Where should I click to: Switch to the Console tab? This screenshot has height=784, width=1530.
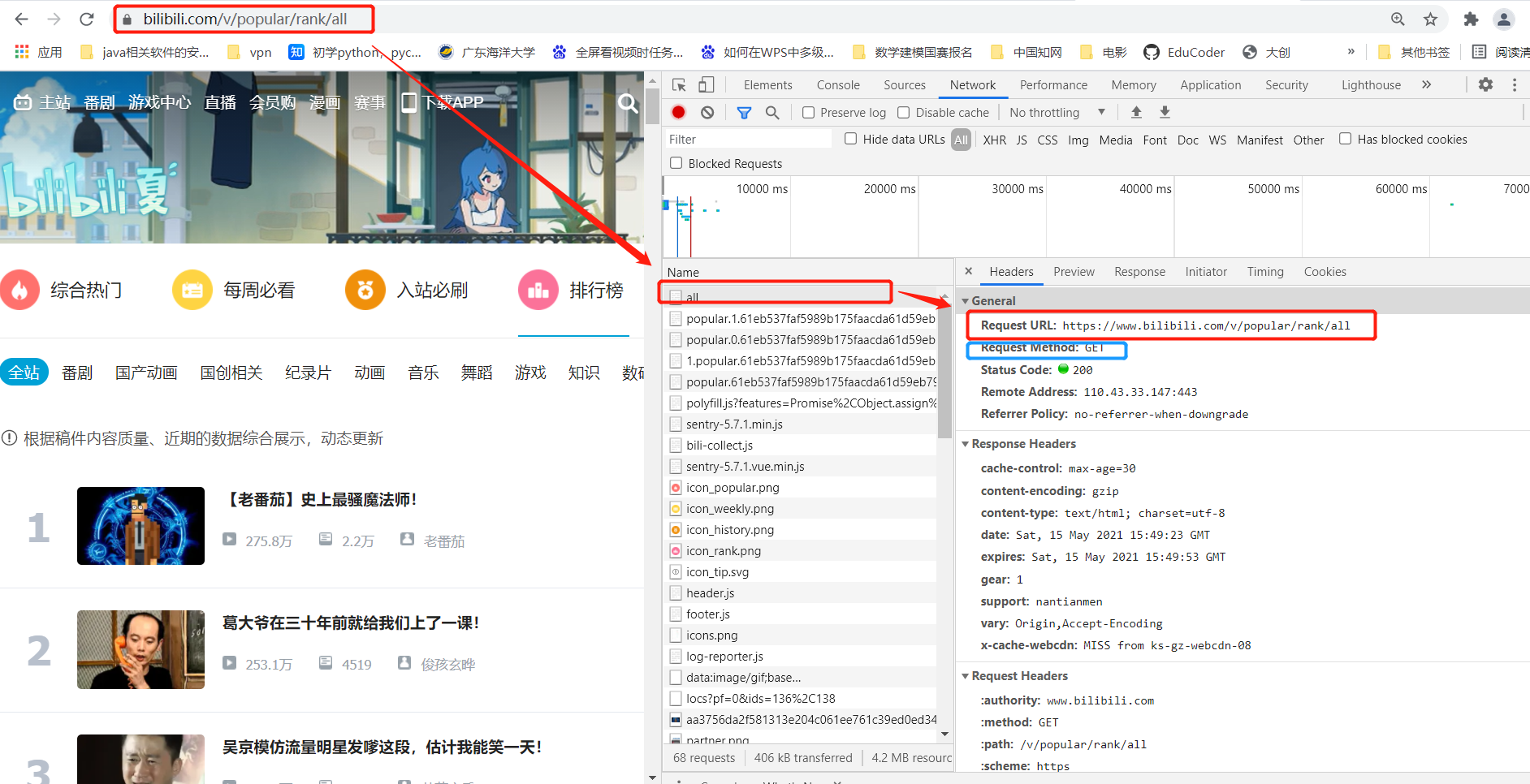point(838,84)
